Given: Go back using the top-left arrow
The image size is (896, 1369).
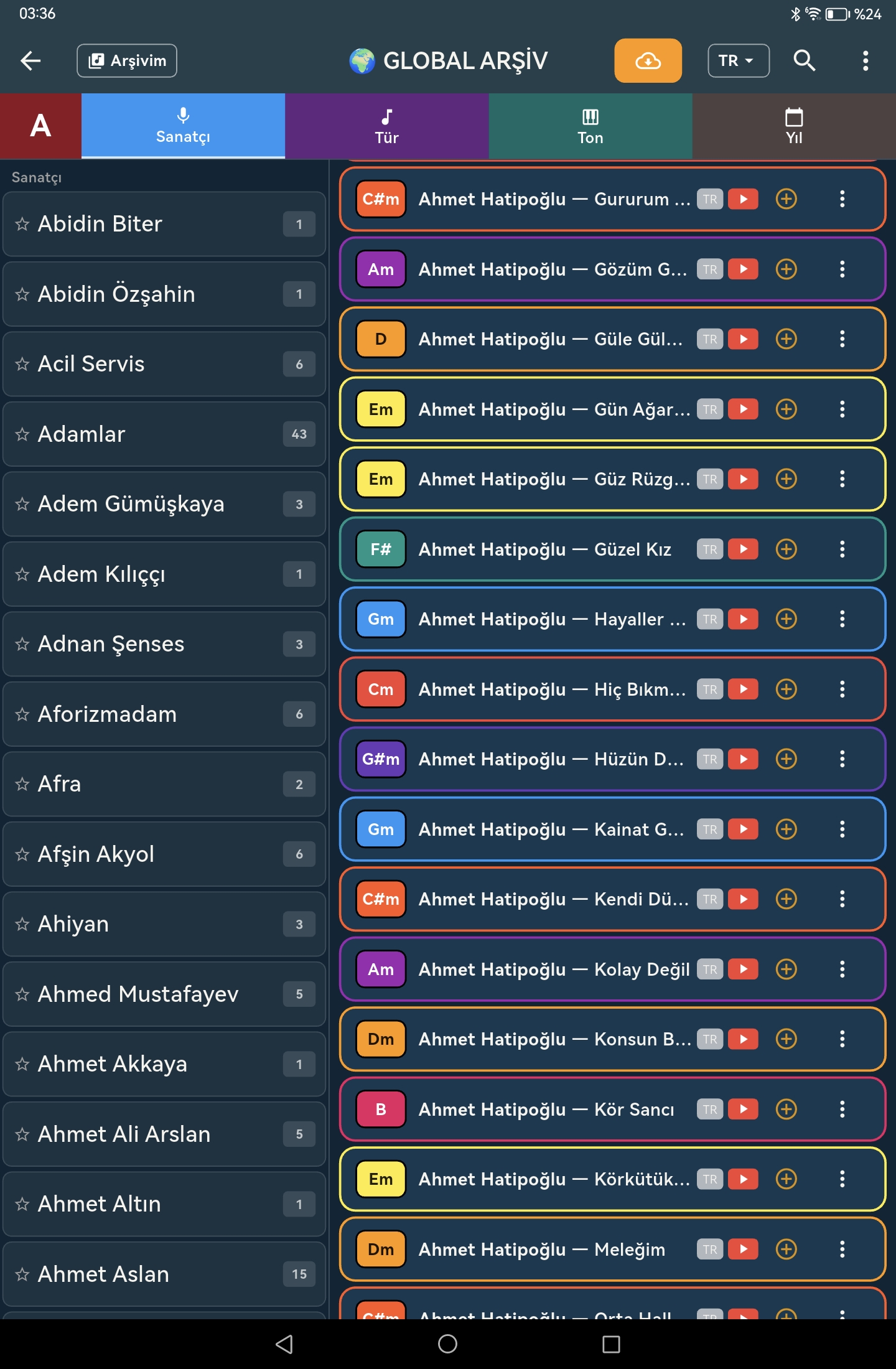Looking at the screenshot, I should 30,61.
